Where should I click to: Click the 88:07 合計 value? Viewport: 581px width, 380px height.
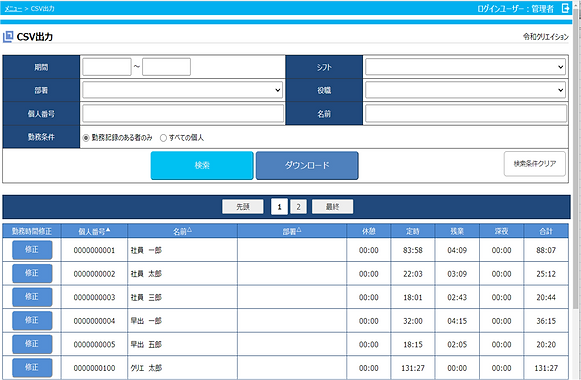point(546,250)
